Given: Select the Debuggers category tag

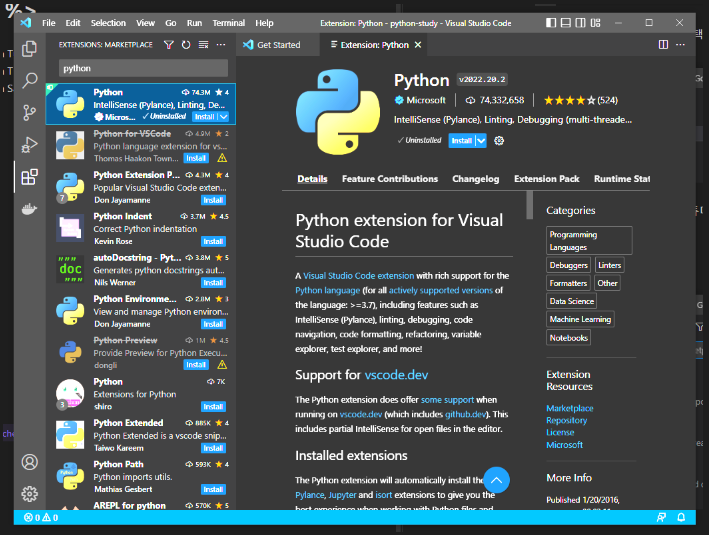Looking at the screenshot, I should coord(568,265).
